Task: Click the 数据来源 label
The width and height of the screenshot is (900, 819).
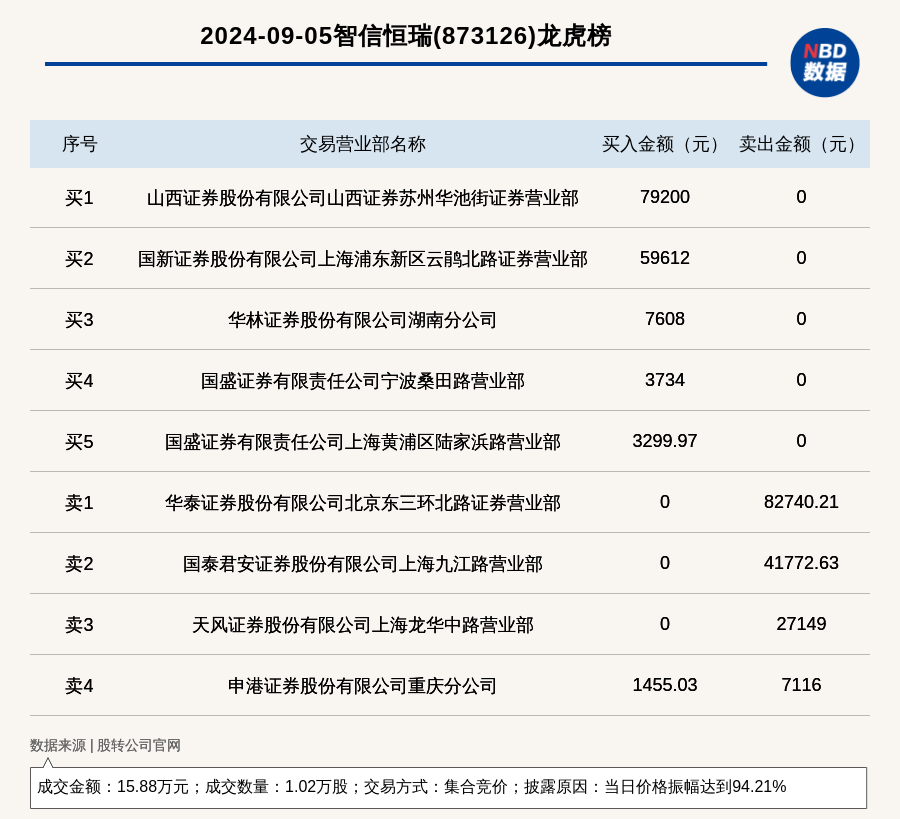Action: 57,746
